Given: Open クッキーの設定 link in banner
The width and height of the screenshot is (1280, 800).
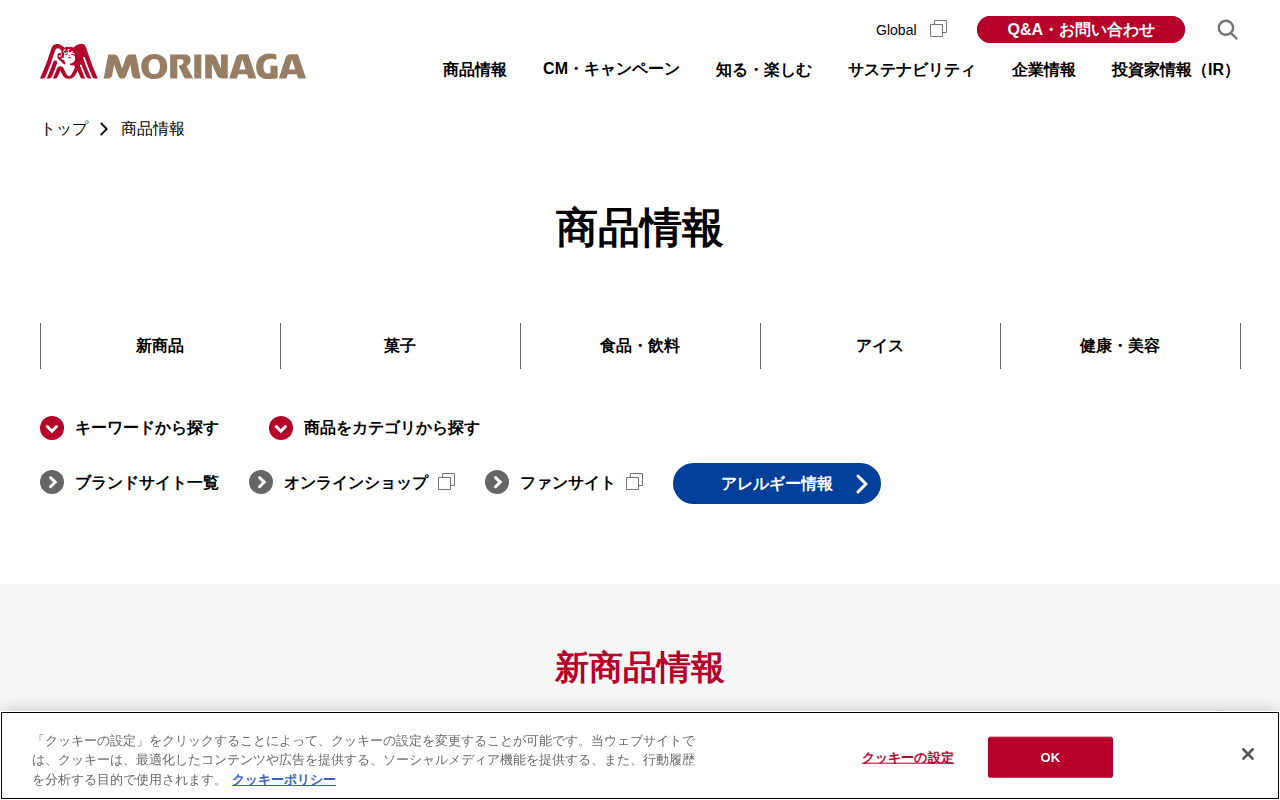Looking at the screenshot, I should tap(908, 758).
